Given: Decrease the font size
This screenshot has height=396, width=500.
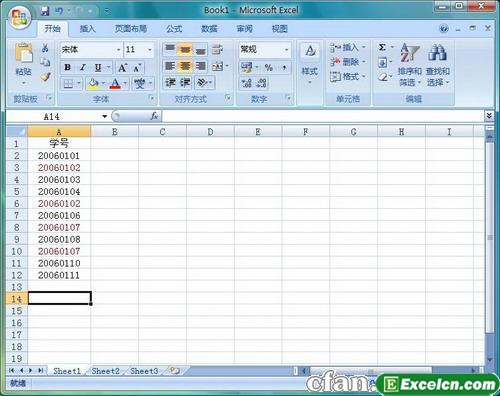Looking at the screenshot, I should [x=137, y=68].
